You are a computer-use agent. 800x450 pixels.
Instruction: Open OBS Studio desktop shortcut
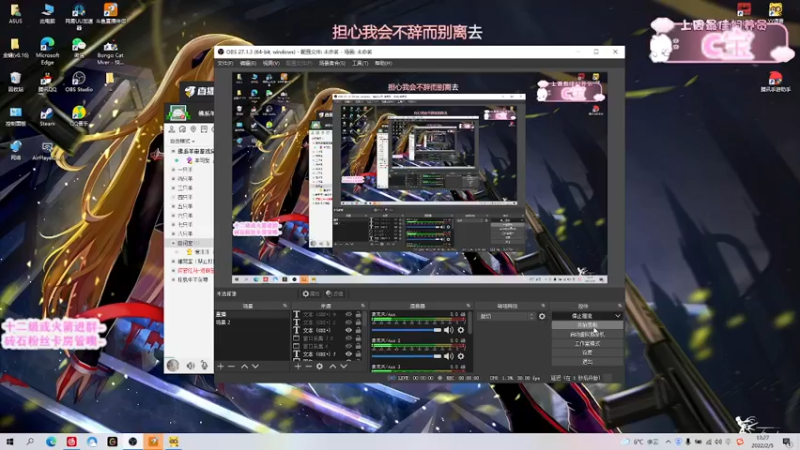[x=79, y=81]
